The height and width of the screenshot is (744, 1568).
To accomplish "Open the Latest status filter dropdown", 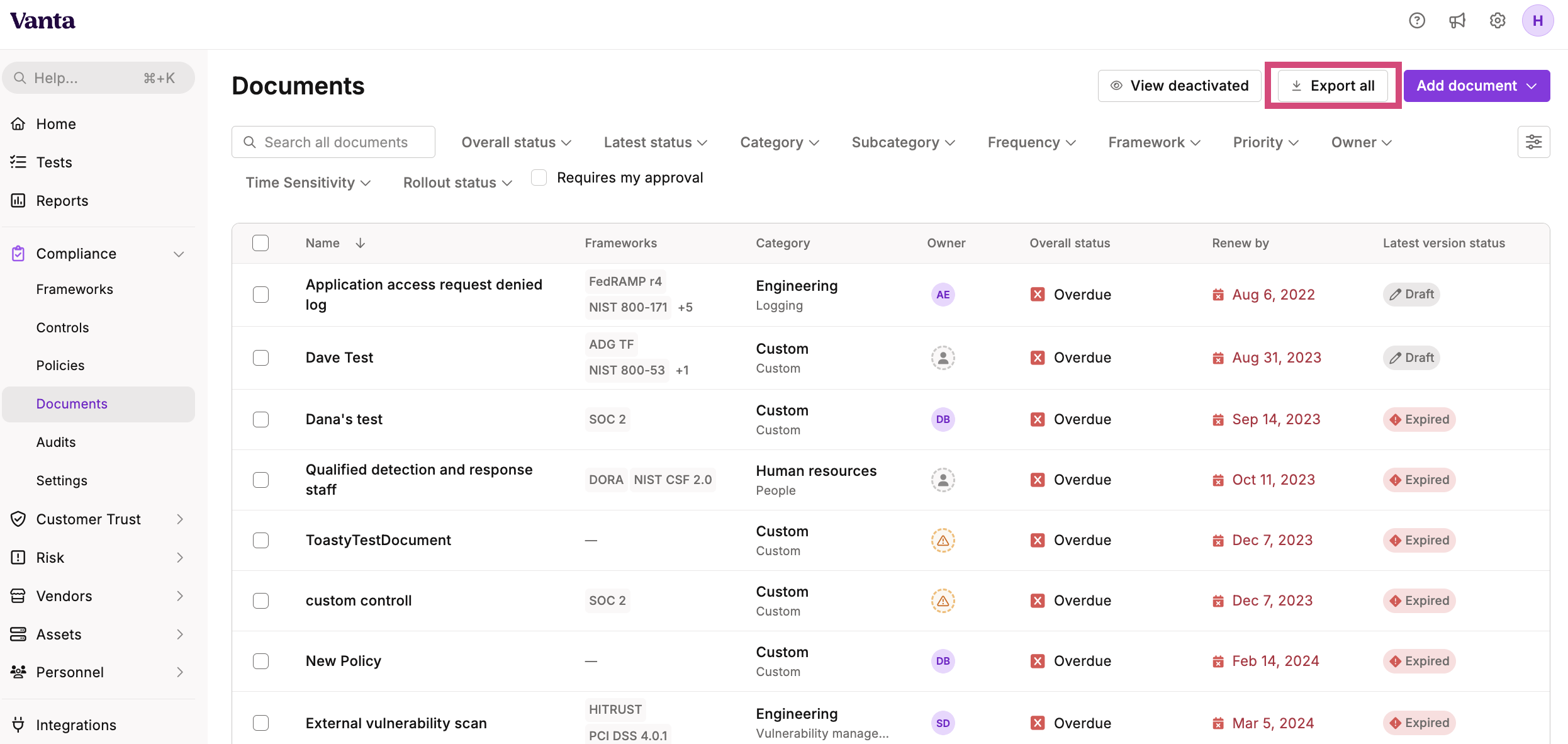I will (x=656, y=142).
